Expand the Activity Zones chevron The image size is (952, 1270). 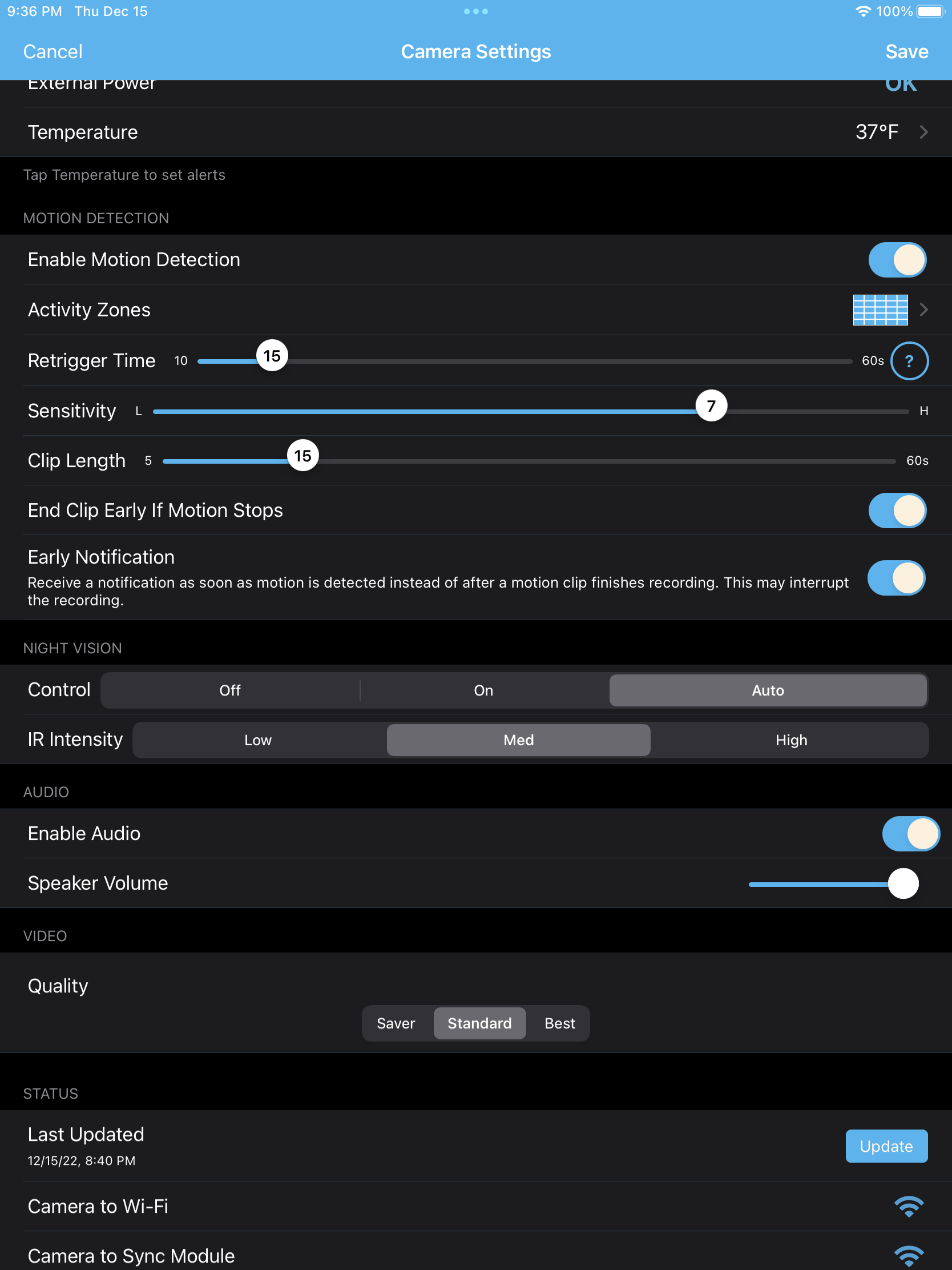924,310
